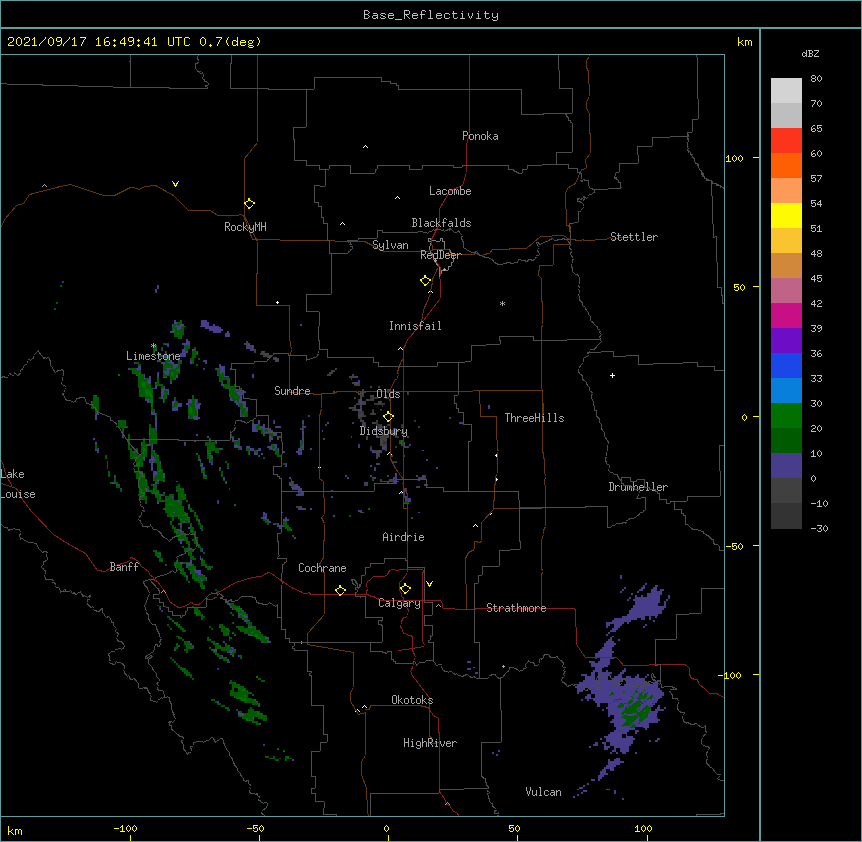Select the green 30 dBZ legend color
The image size is (862, 842).
[x=786, y=416]
